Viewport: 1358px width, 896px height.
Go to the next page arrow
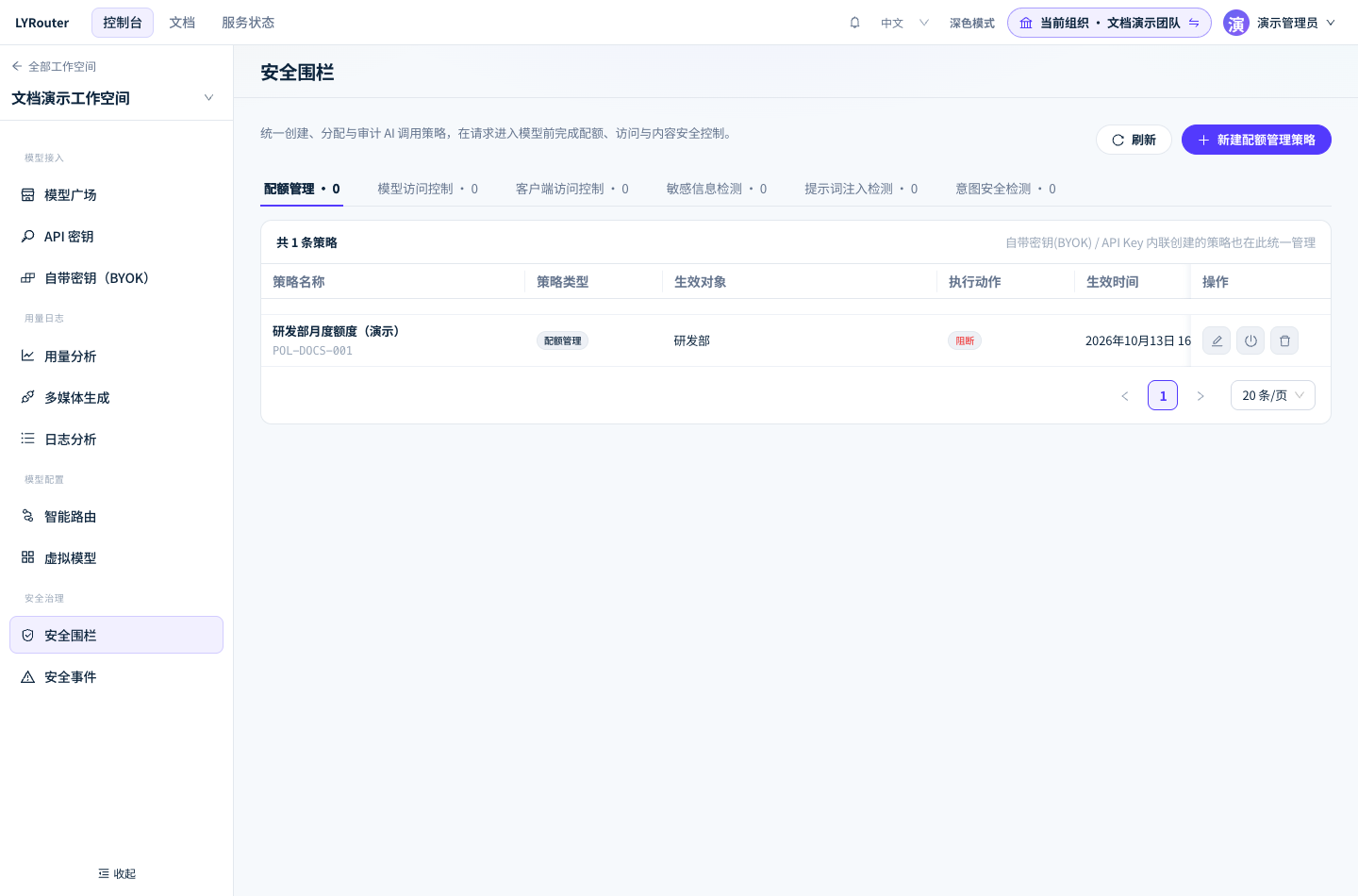1201,396
